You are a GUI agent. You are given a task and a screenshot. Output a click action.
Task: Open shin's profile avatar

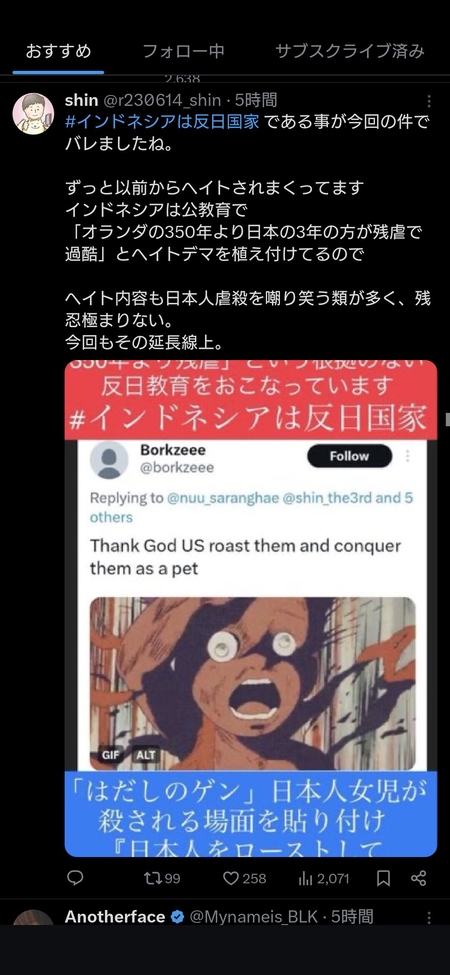tap(33, 114)
